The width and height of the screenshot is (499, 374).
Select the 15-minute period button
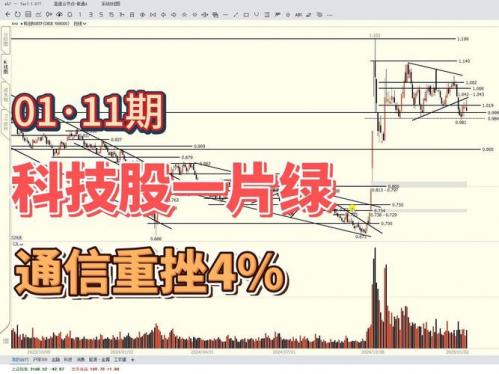(111, 14)
